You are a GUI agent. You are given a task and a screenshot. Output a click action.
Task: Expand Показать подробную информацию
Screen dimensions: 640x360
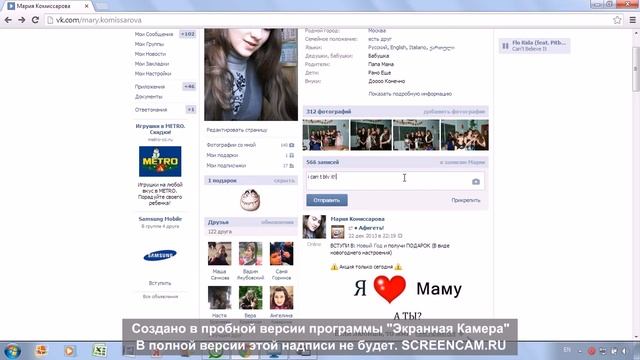(x=410, y=93)
